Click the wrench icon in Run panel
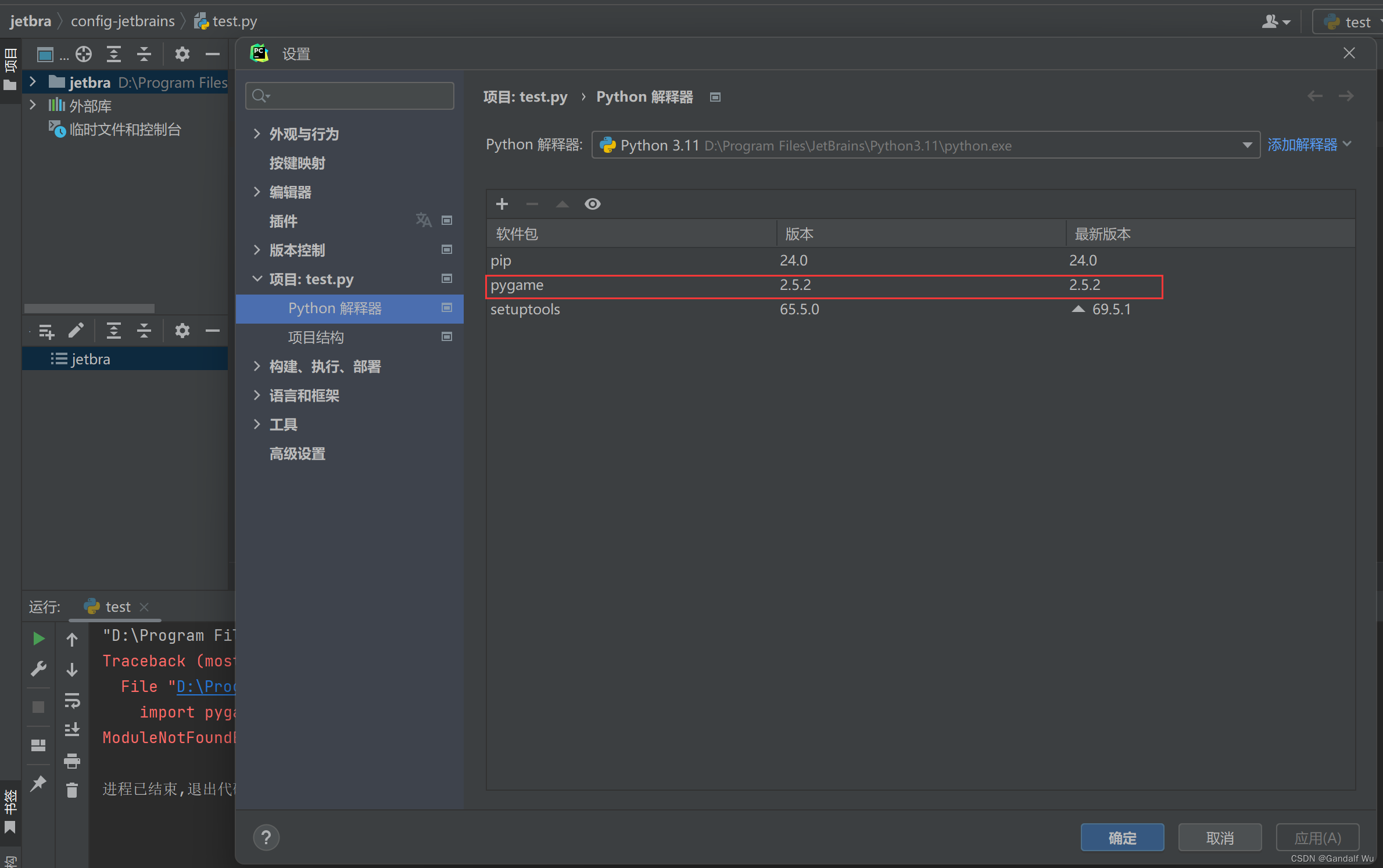Viewport: 1383px width, 868px height. pos(38,669)
